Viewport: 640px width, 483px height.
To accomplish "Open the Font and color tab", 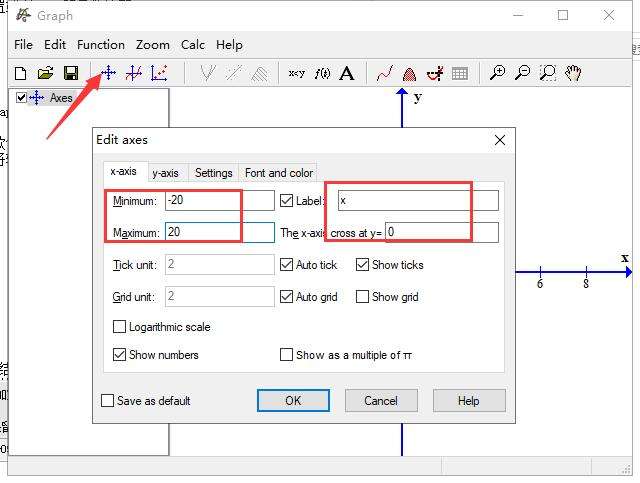I will [279, 173].
